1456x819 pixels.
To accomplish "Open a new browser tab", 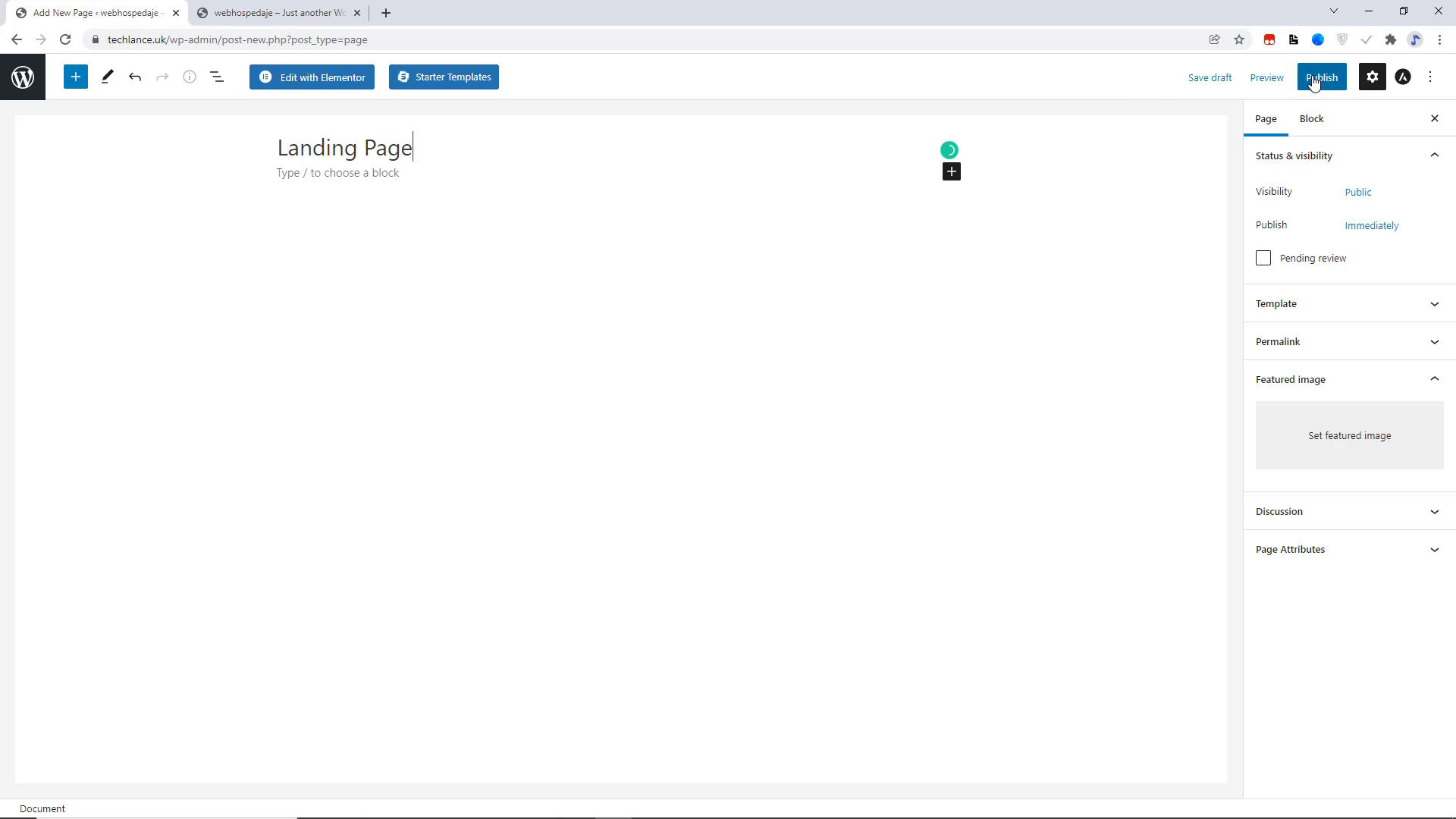I will point(386,13).
